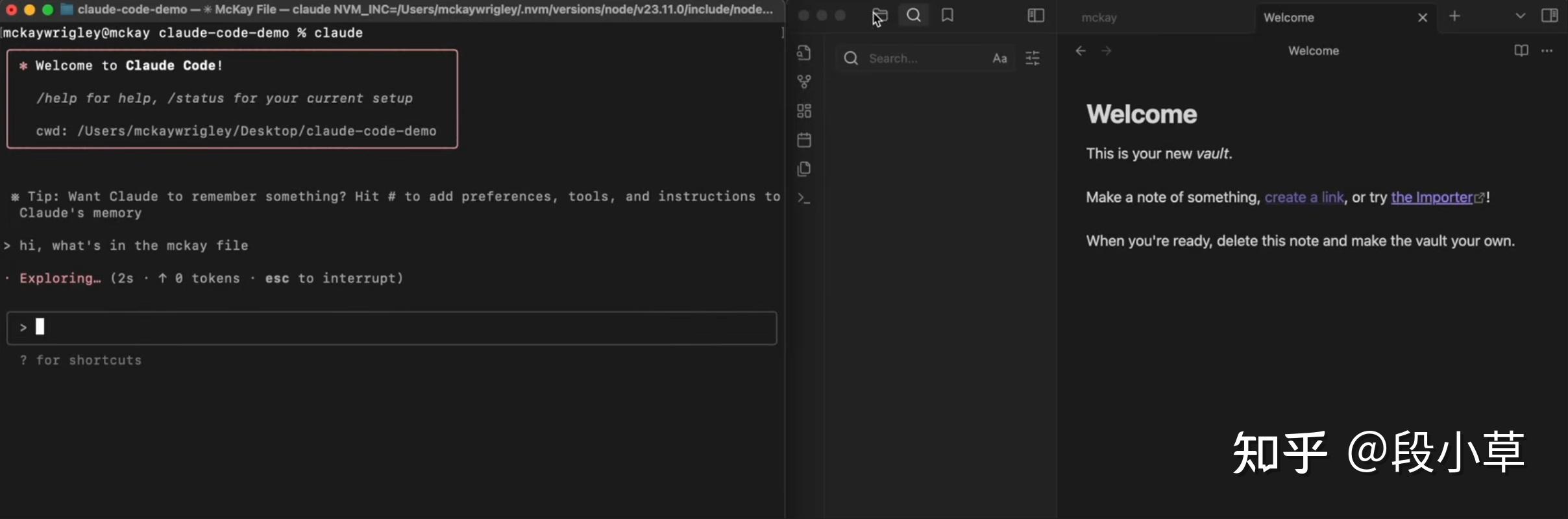Insert template via ribbon icon
The image size is (1568, 519).
pyautogui.click(x=804, y=169)
